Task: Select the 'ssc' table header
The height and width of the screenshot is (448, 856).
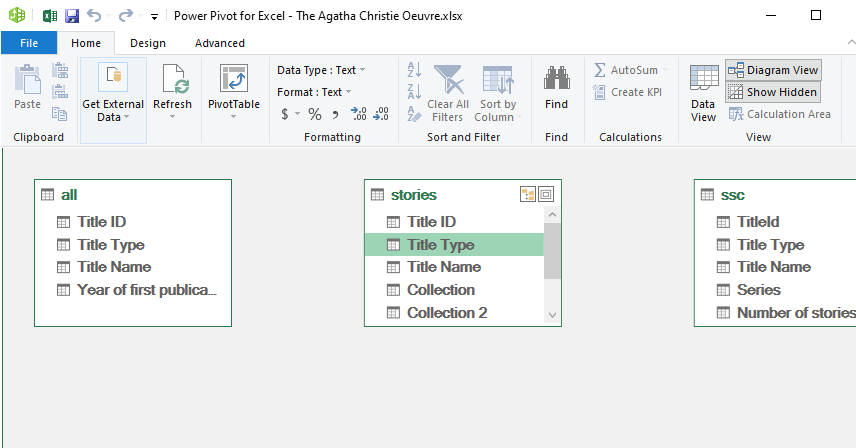Action: pyautogui.click(x=732, y=195)
